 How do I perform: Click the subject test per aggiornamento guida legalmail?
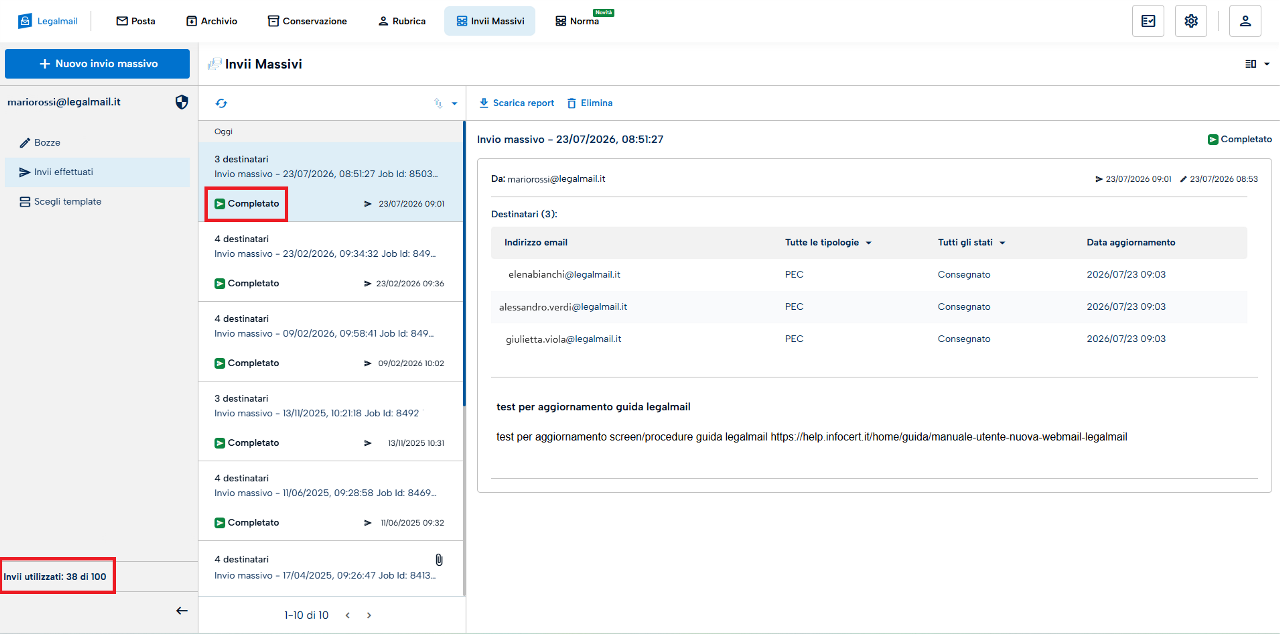pyautogui.click(x=593, y=407)
